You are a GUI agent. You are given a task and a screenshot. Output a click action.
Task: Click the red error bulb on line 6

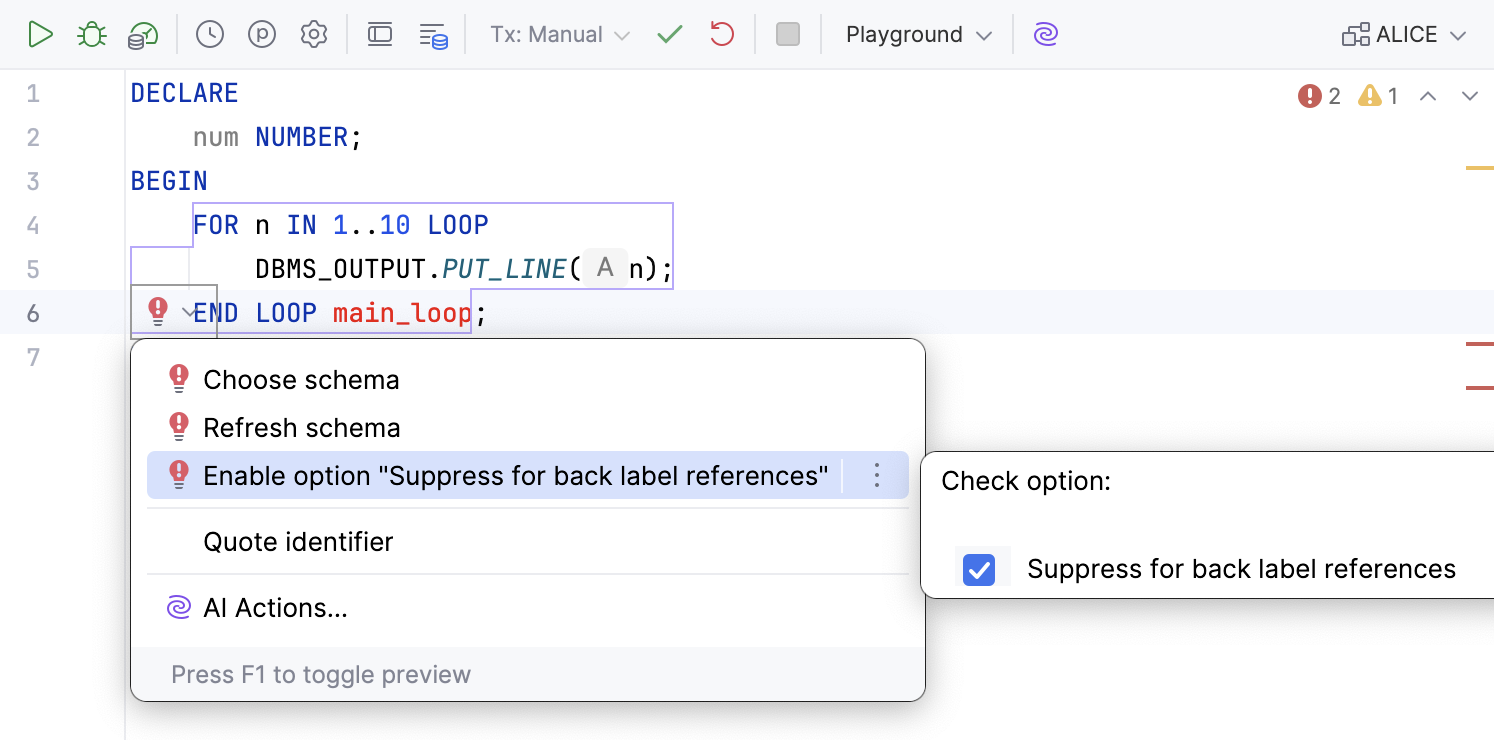pyautogui.click(x=157, y=311)
